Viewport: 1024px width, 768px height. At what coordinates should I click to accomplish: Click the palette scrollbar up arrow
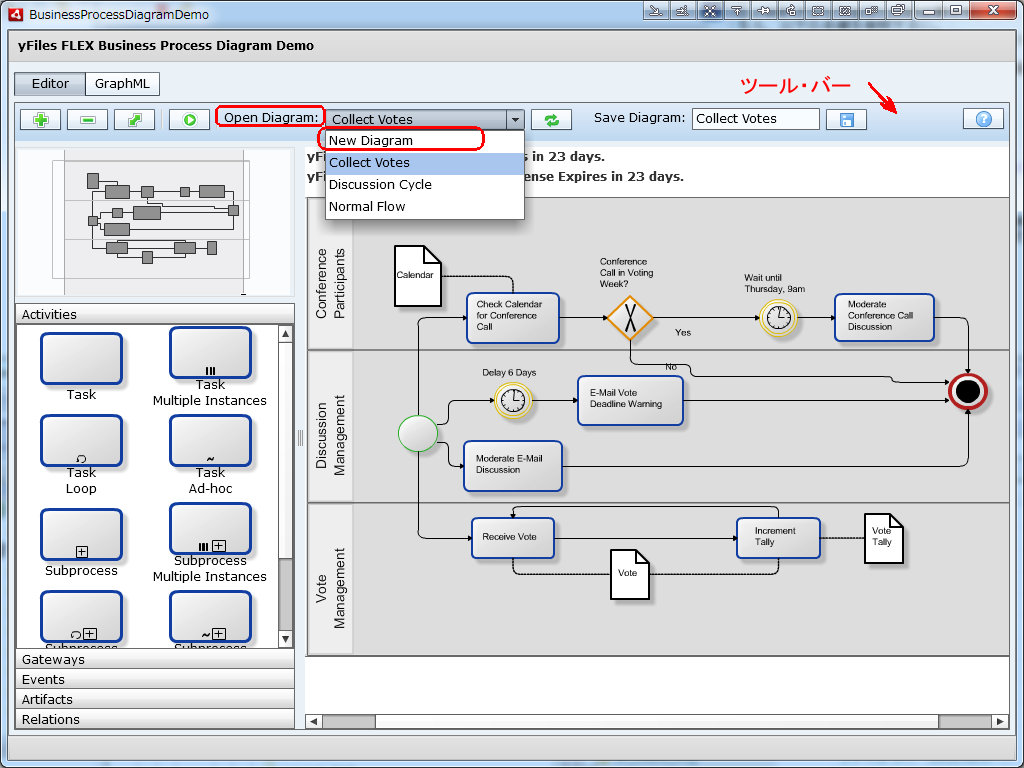(285, 334)
